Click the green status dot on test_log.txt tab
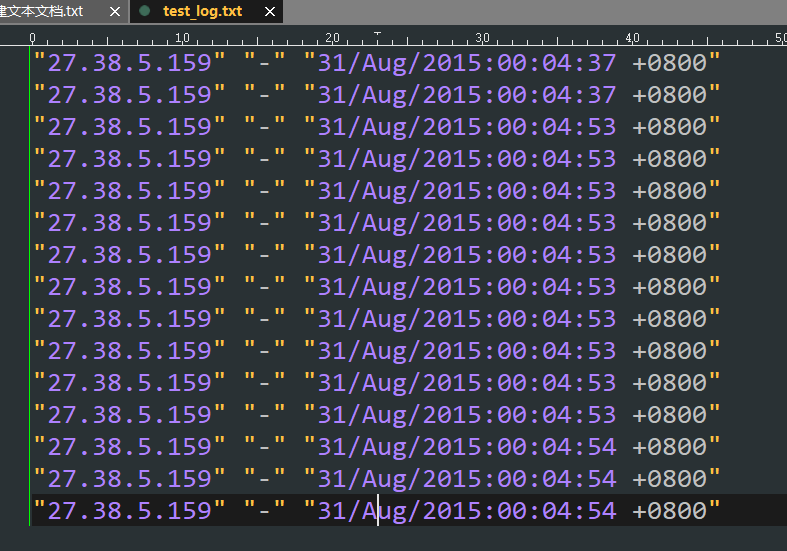 [145, 11]
